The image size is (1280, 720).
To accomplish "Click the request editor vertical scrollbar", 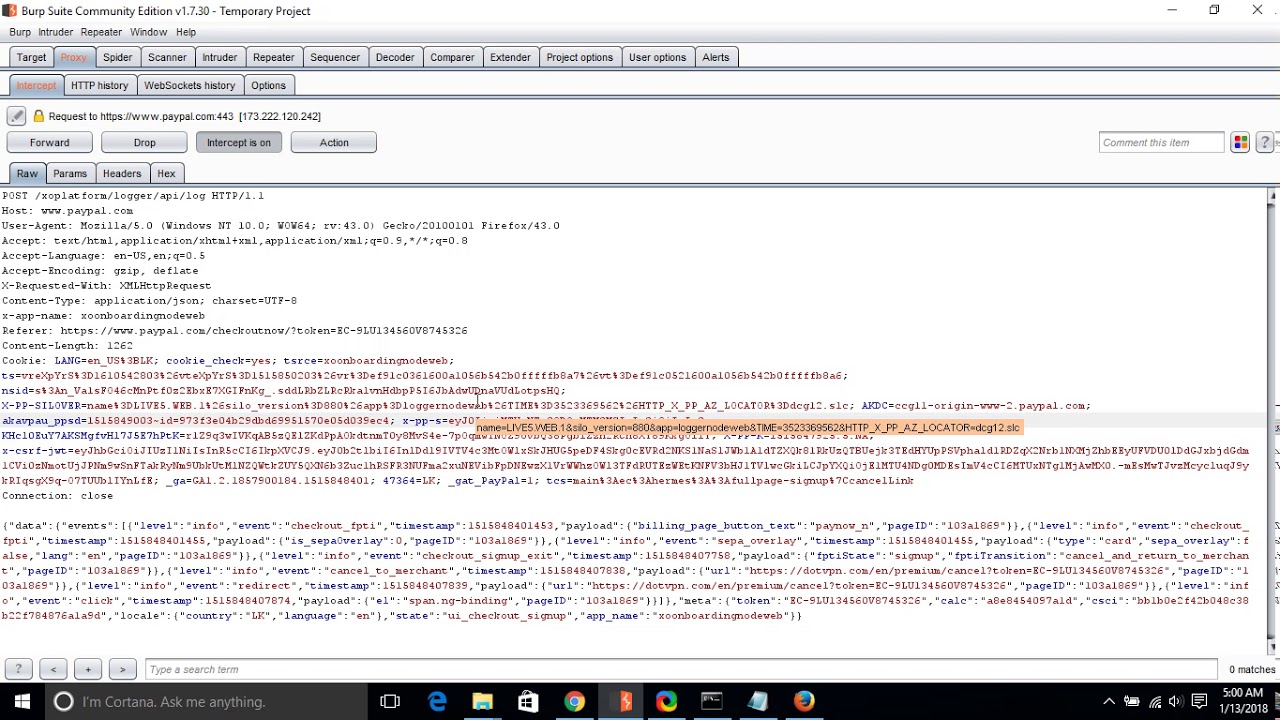I will 1272,419.
